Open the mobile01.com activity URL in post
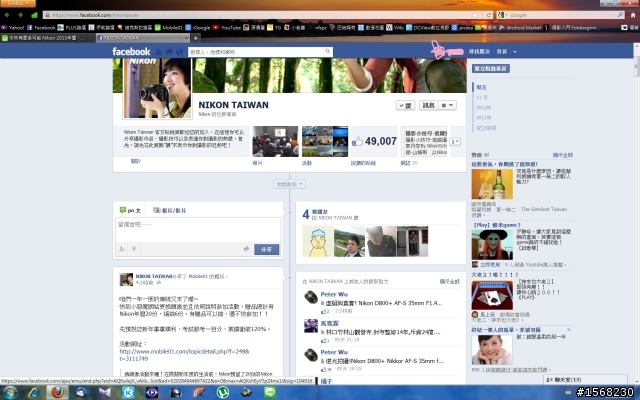Viewport: 640px width, 400px height. [x=184, y=355]
